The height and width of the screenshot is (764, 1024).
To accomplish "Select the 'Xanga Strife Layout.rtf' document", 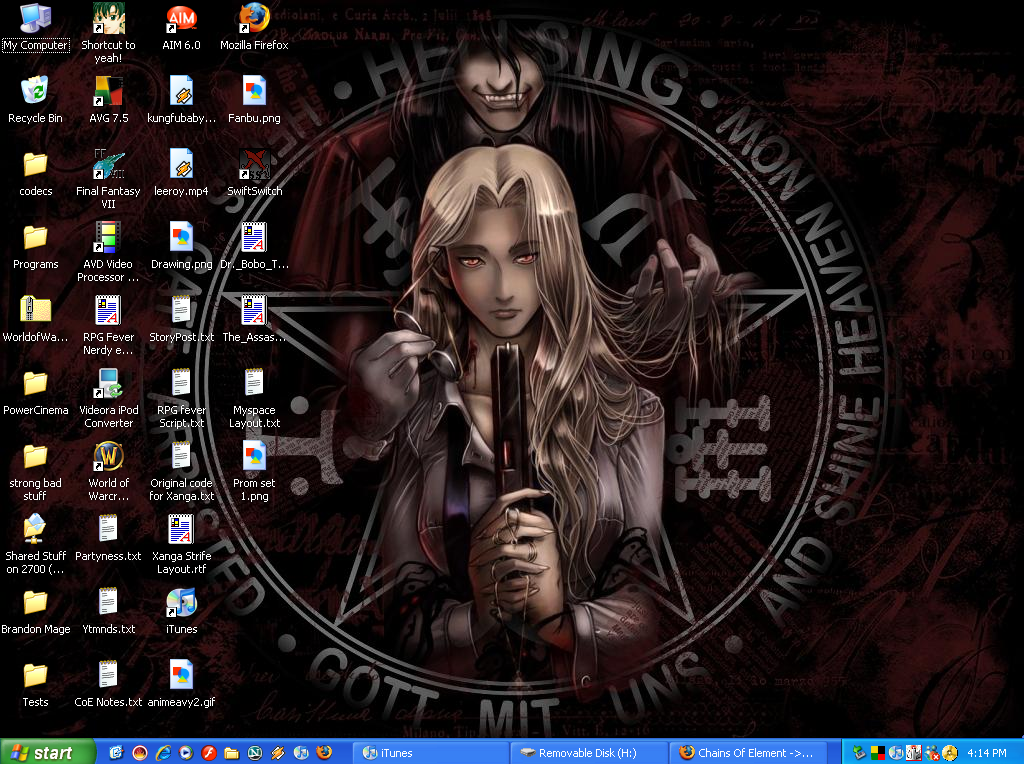I will coord(181,543).
